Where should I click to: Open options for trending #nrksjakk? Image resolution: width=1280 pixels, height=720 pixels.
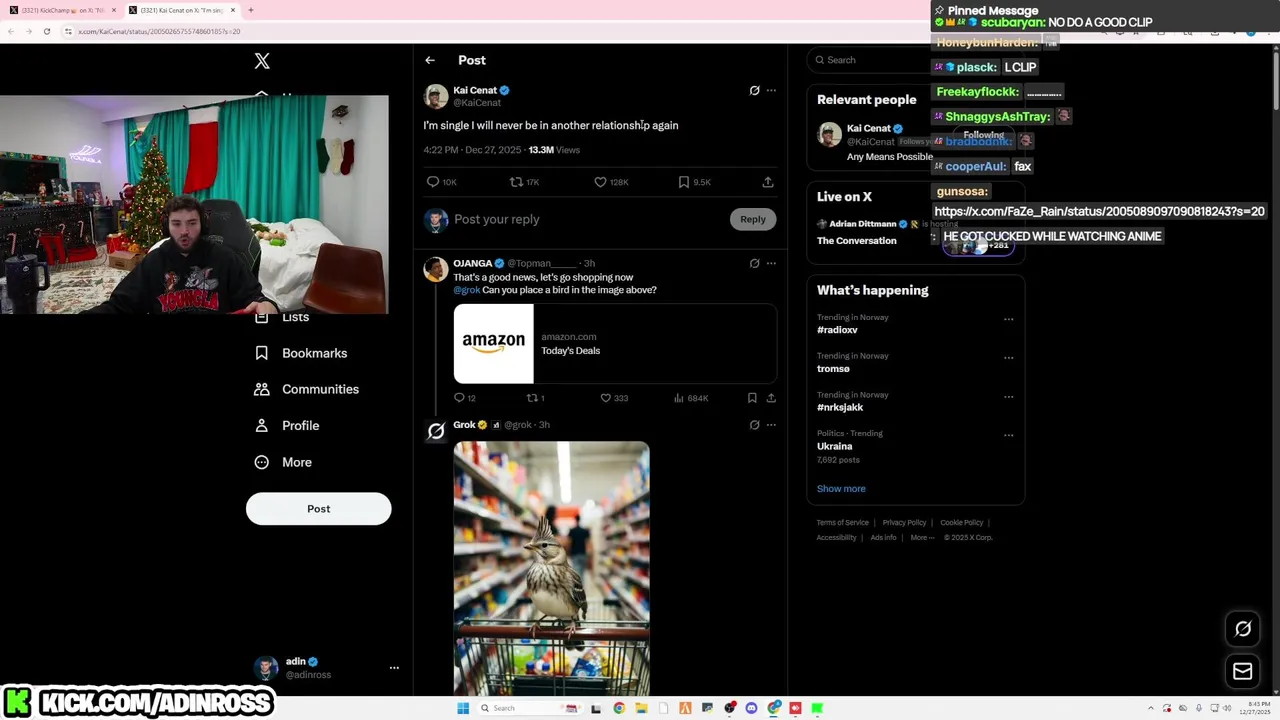1008,396
